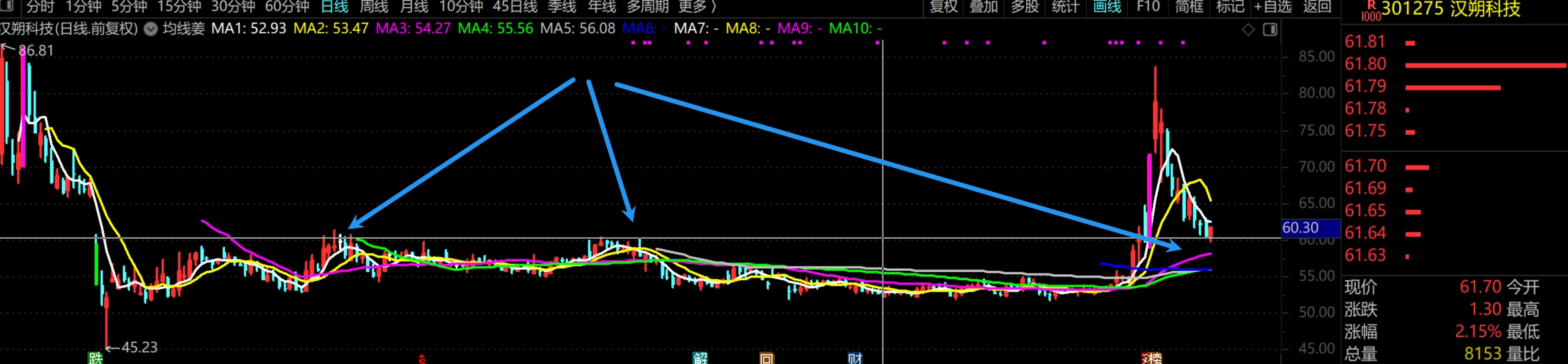
Task: Toggle the 叠加 overlay option
Action: [x=983, y=7]
